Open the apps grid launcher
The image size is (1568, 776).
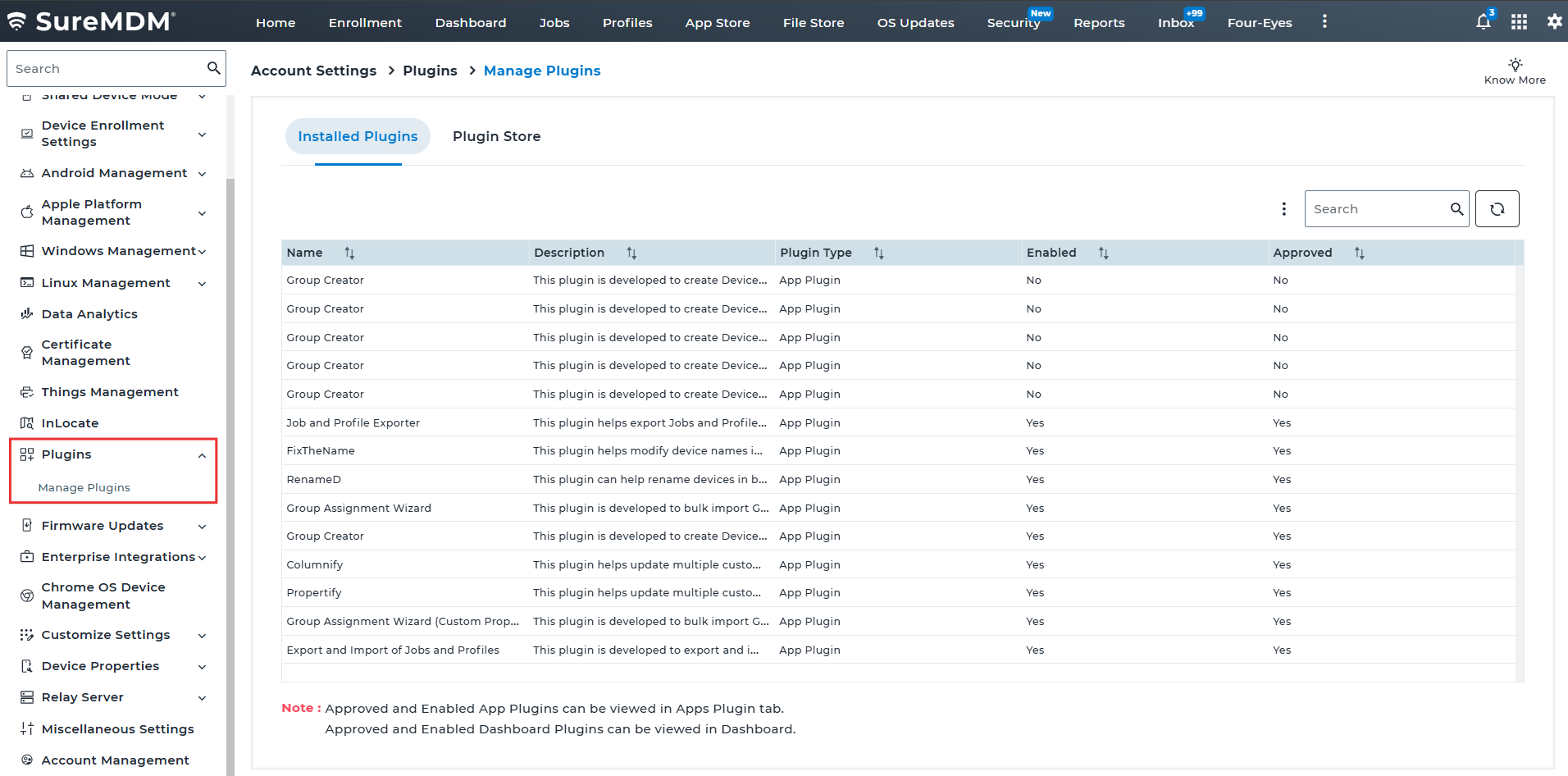pyautogui.click(x=1519, y=22)
